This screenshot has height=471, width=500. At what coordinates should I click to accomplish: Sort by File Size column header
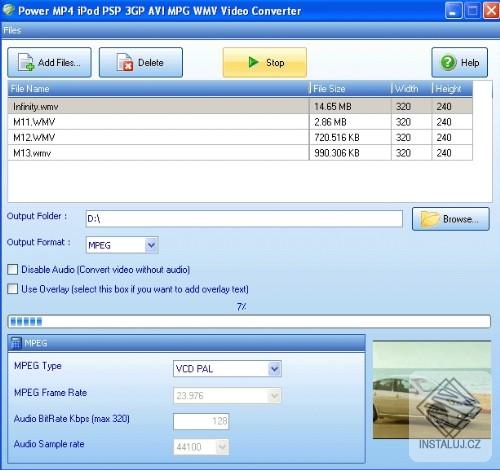(351, 89)
